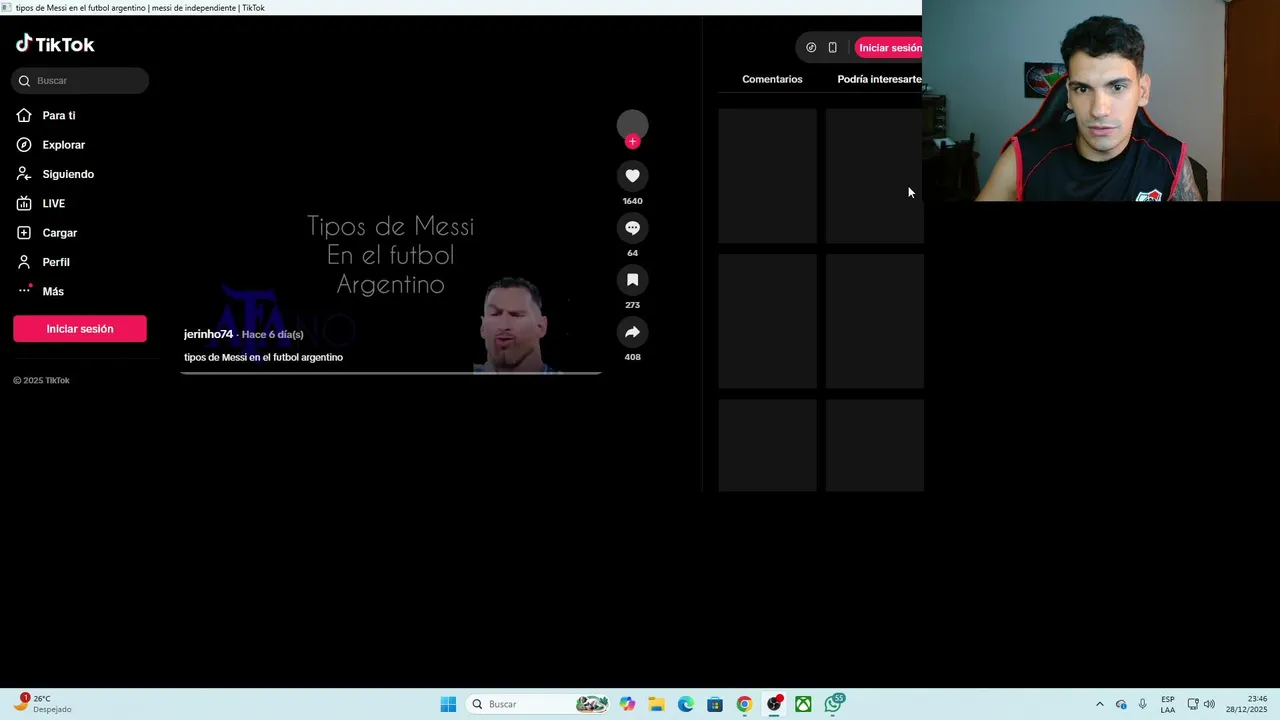1280x720 pixels.
Task: Open network settings from the tray icon
Action: click(1193, 704)
